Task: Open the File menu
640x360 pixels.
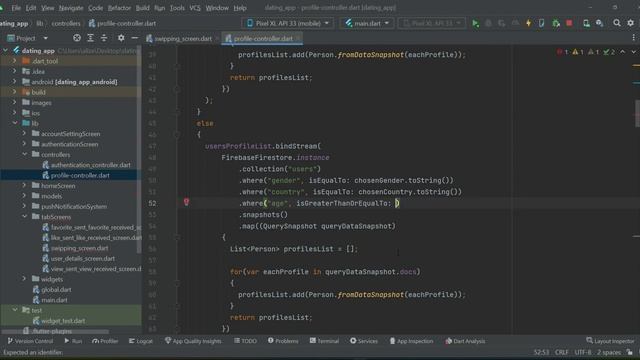Action: (x=16, y=8)
